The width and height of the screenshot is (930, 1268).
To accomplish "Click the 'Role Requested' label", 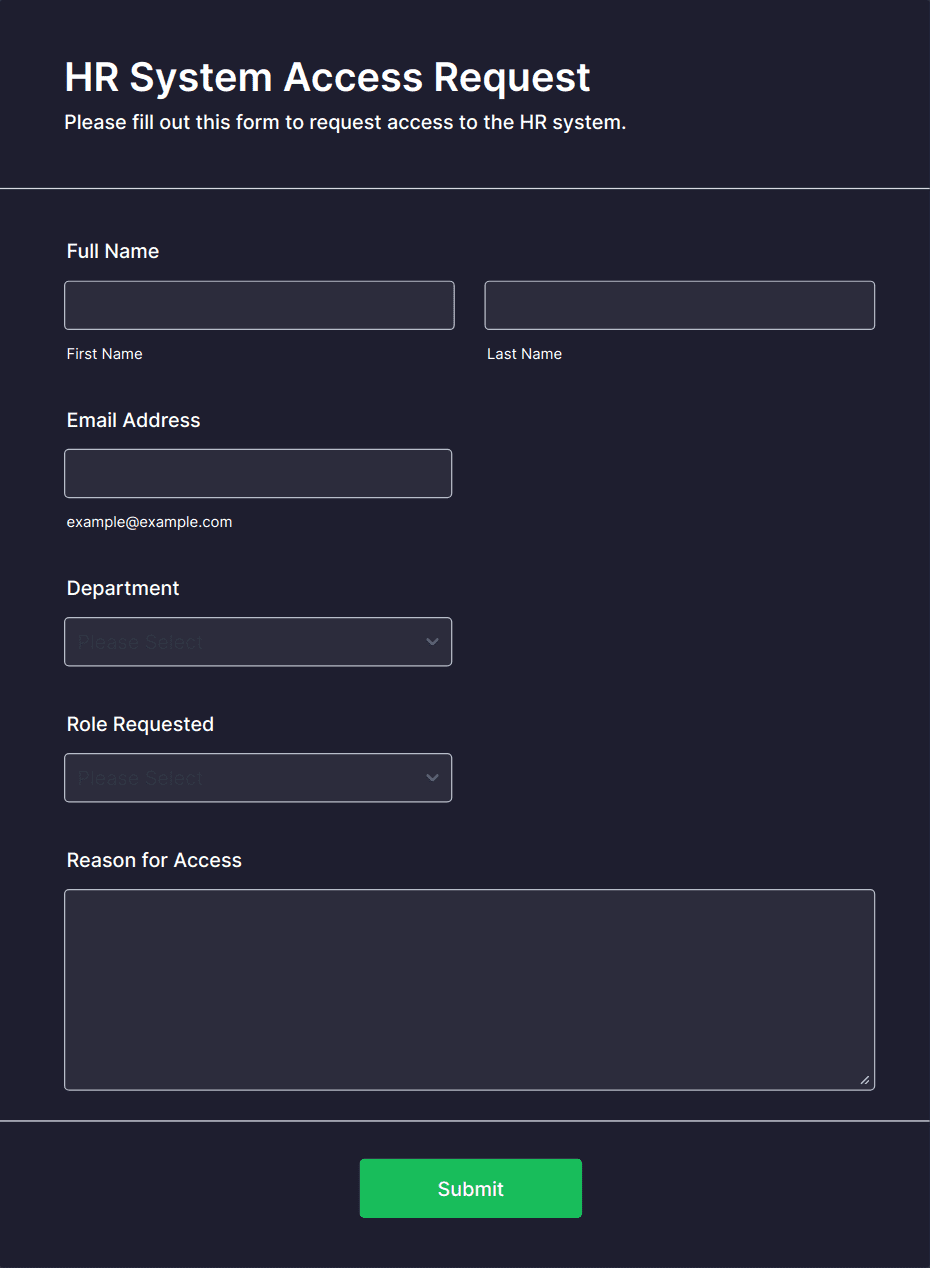I will coord(140,724).
